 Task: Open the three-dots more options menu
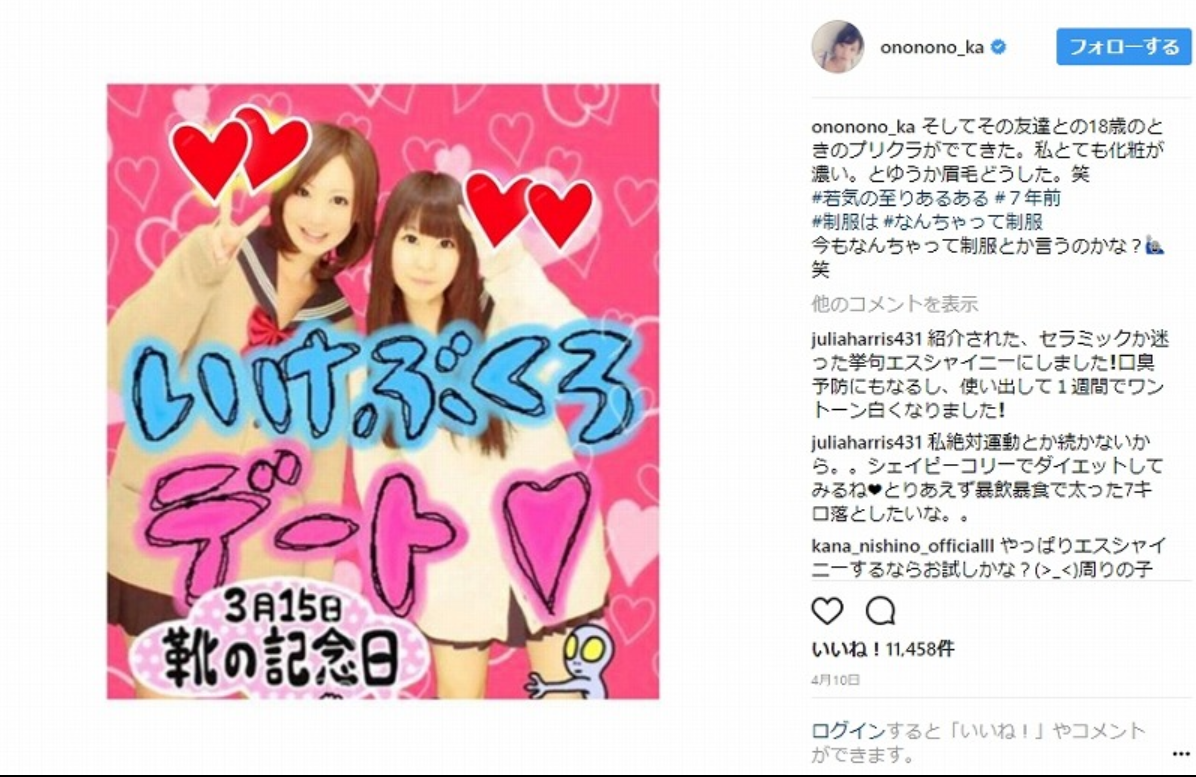point(1180,753)
